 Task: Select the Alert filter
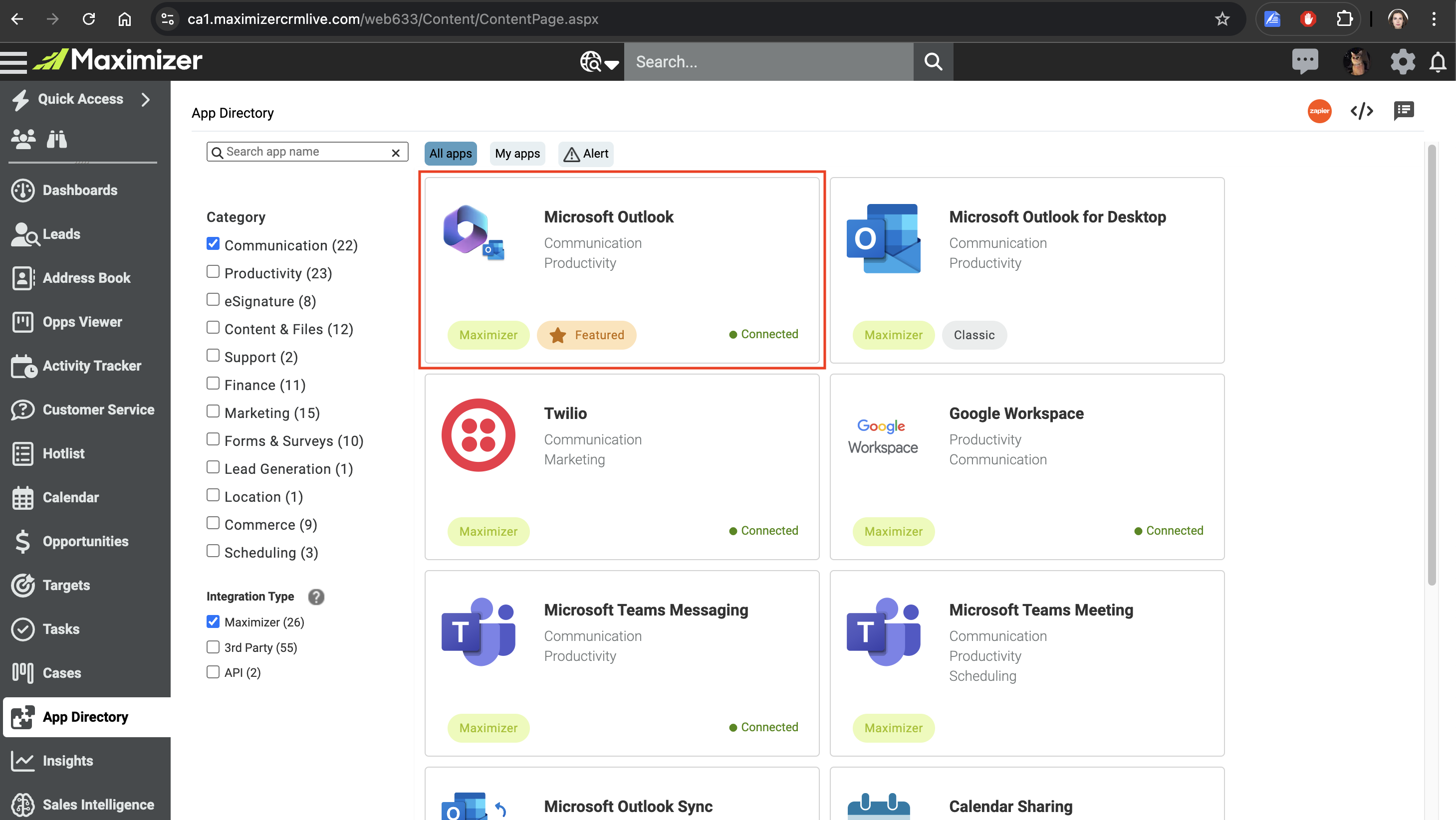pos(586,154)
